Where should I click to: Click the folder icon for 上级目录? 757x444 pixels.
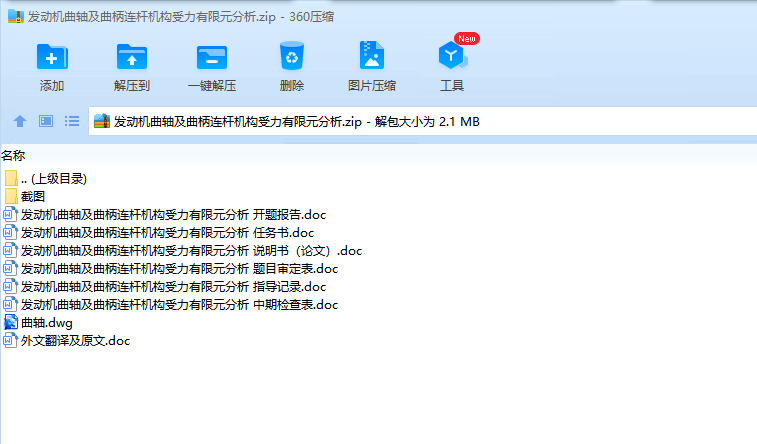coord(11,178)
